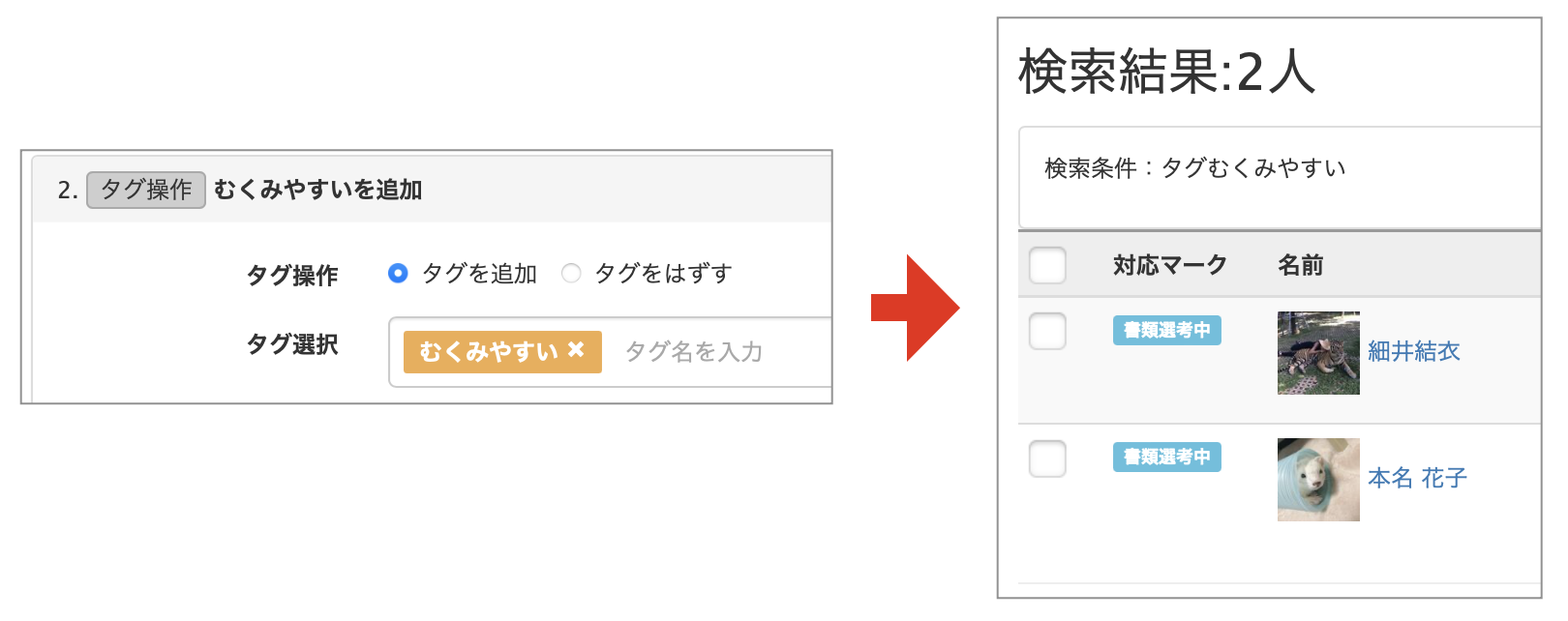Click the ferret profile photo thumbnail
The image size is (1568, 621).
[1318, 478]
